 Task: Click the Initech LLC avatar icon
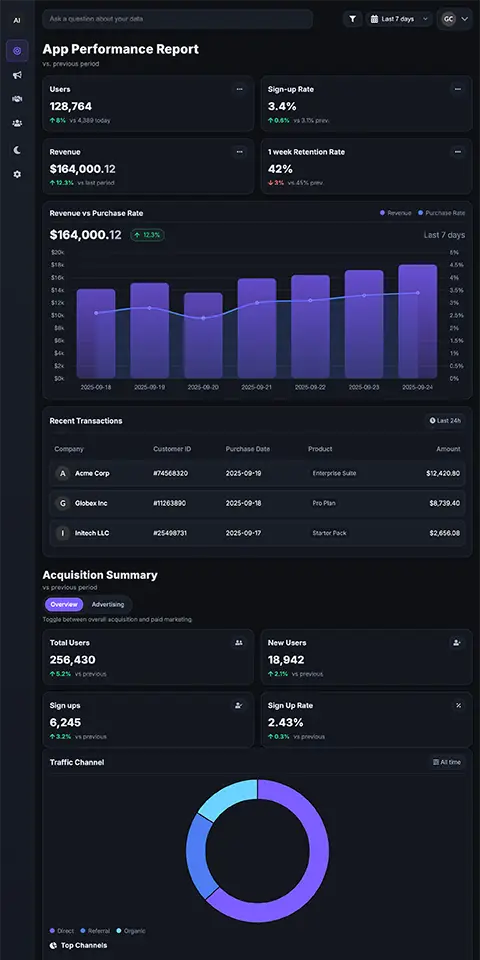click(x=62, y=533)
